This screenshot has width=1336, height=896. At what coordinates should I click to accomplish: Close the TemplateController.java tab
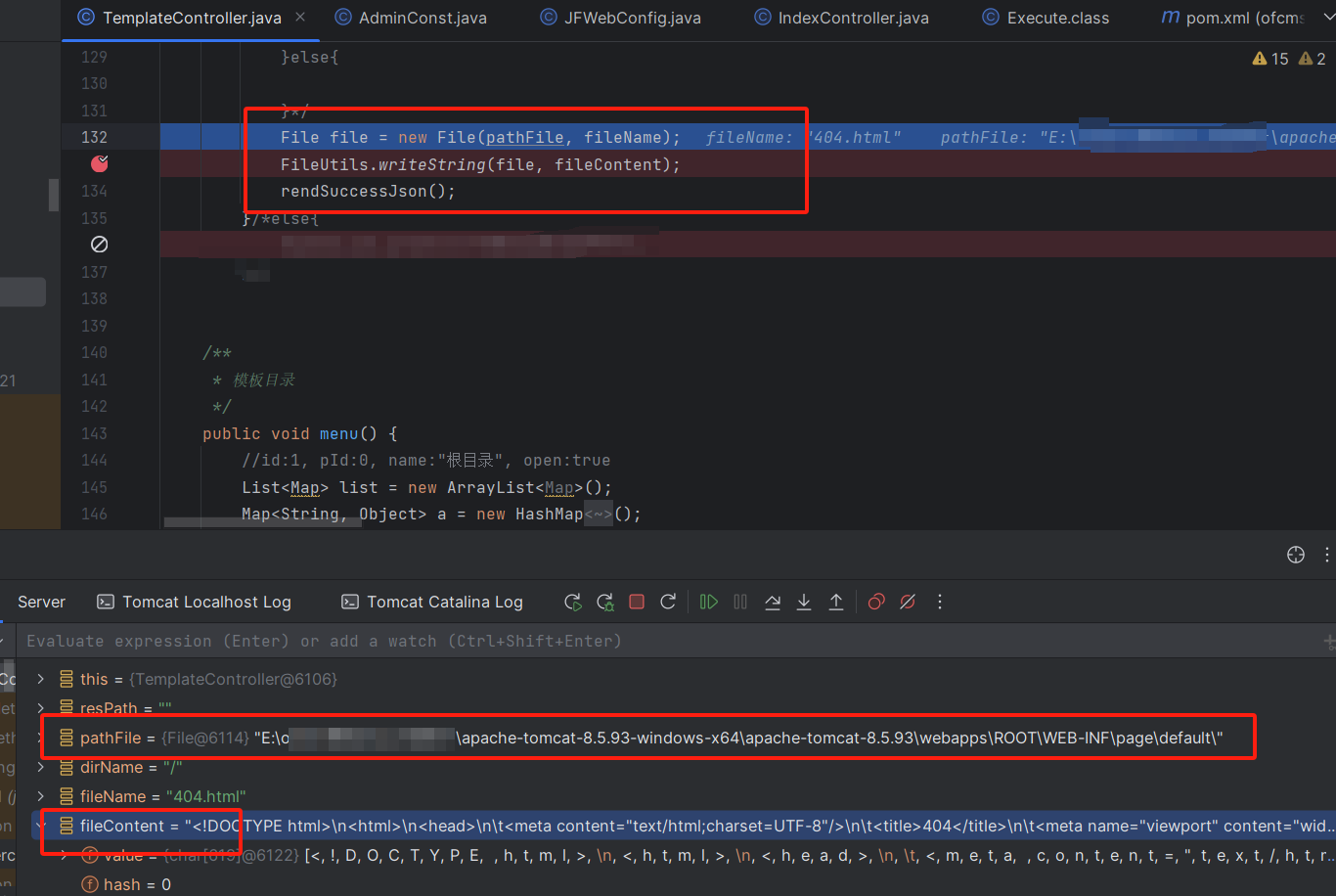300,17
